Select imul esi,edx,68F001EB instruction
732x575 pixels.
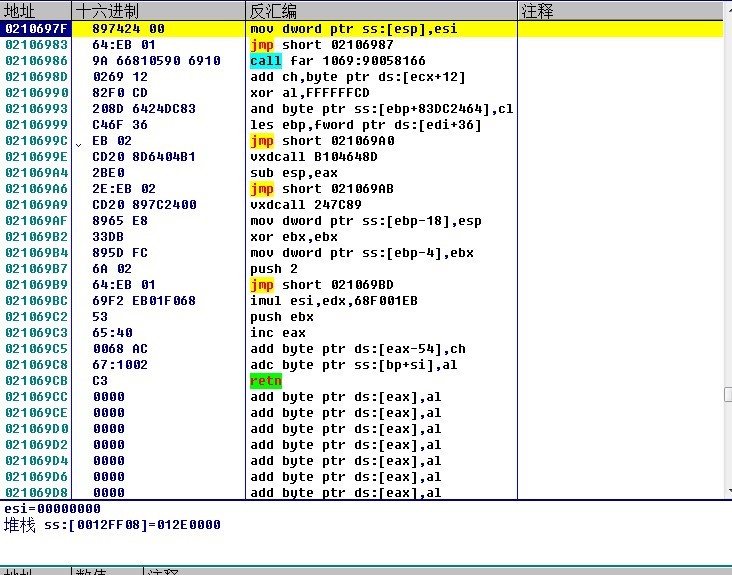[x=334, y=301]
